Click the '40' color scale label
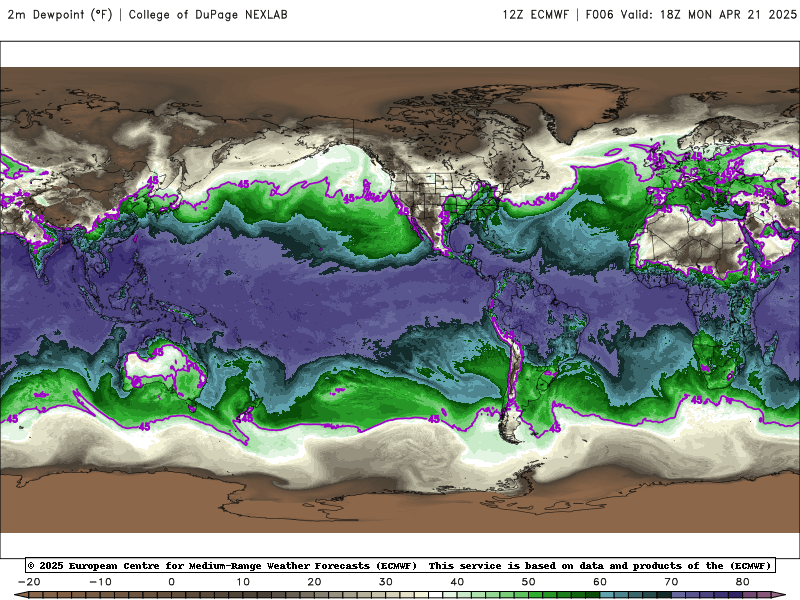800x600 pixels. [x=457, y=582]
